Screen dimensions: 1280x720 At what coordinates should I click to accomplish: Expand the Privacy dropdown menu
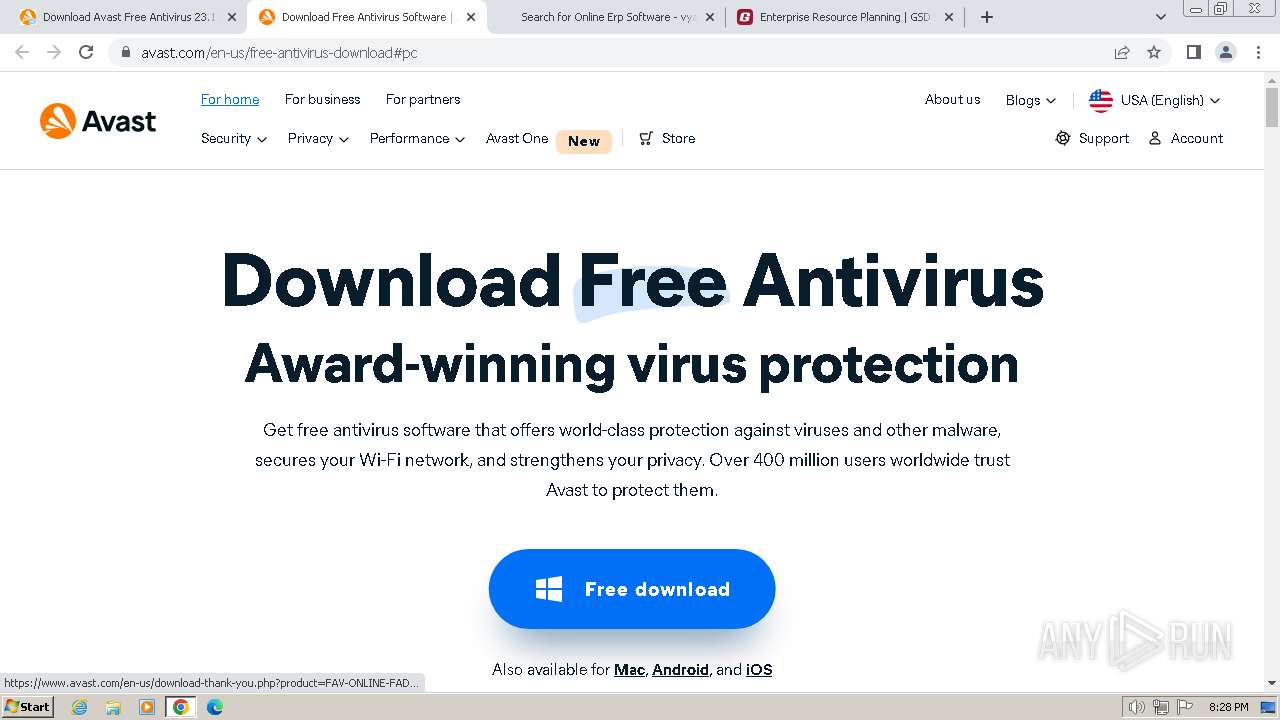pyautogui.click(x=318, y=138)
